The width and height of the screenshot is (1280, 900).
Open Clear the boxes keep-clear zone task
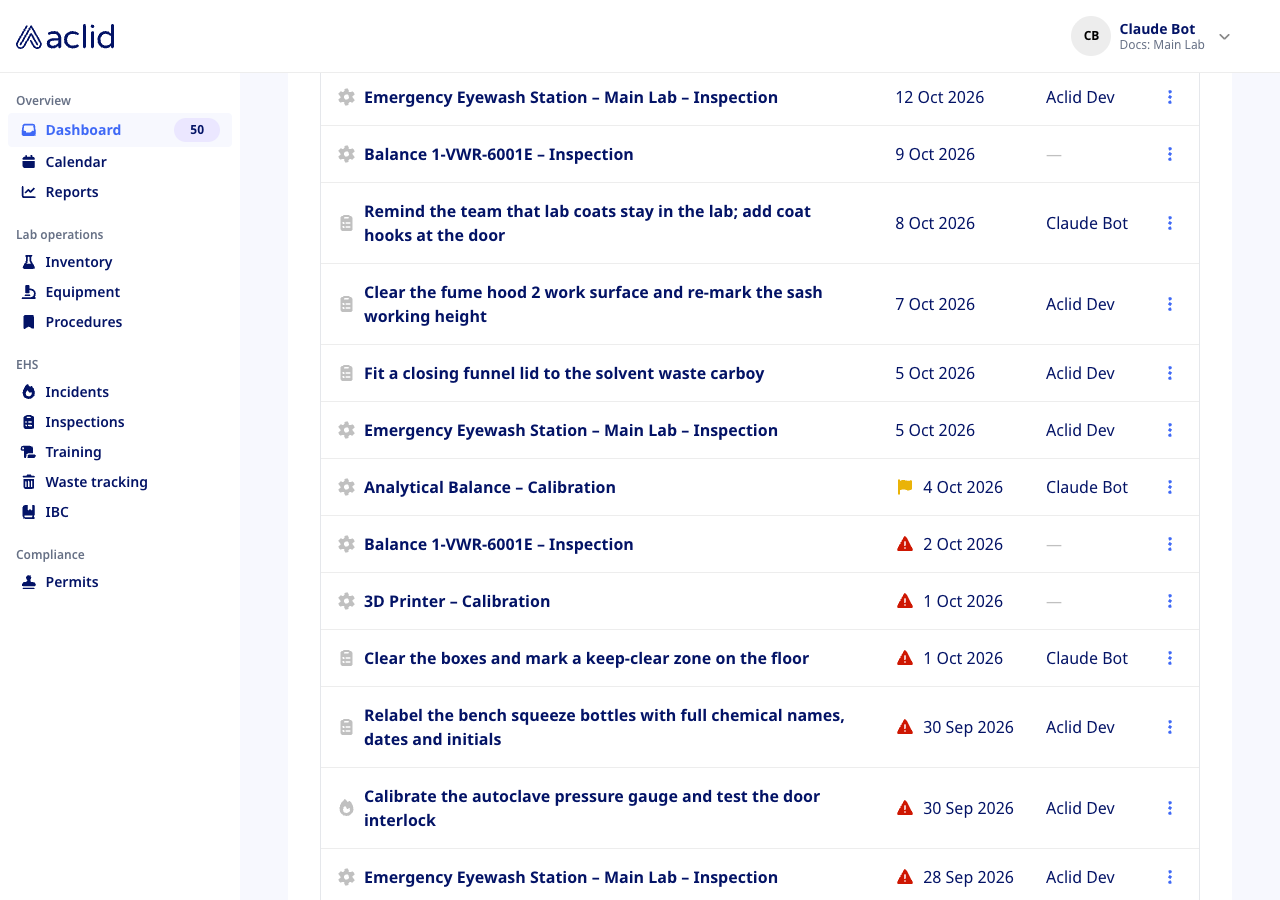[586, 658]
